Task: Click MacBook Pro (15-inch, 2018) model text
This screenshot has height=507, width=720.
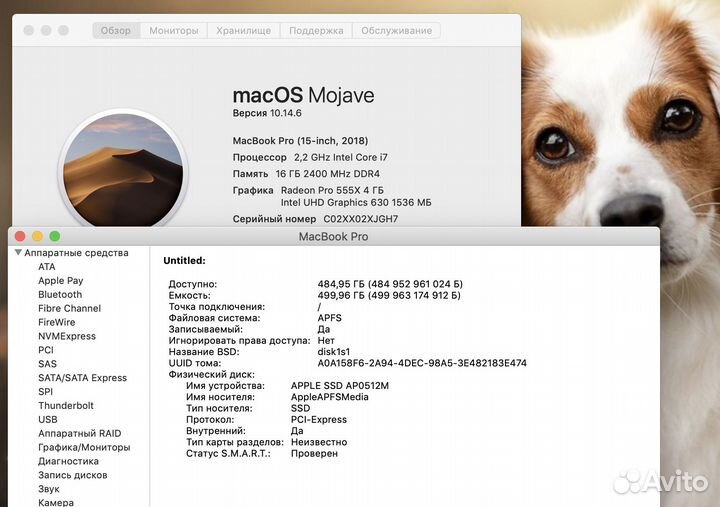Action: click(300, 141)
